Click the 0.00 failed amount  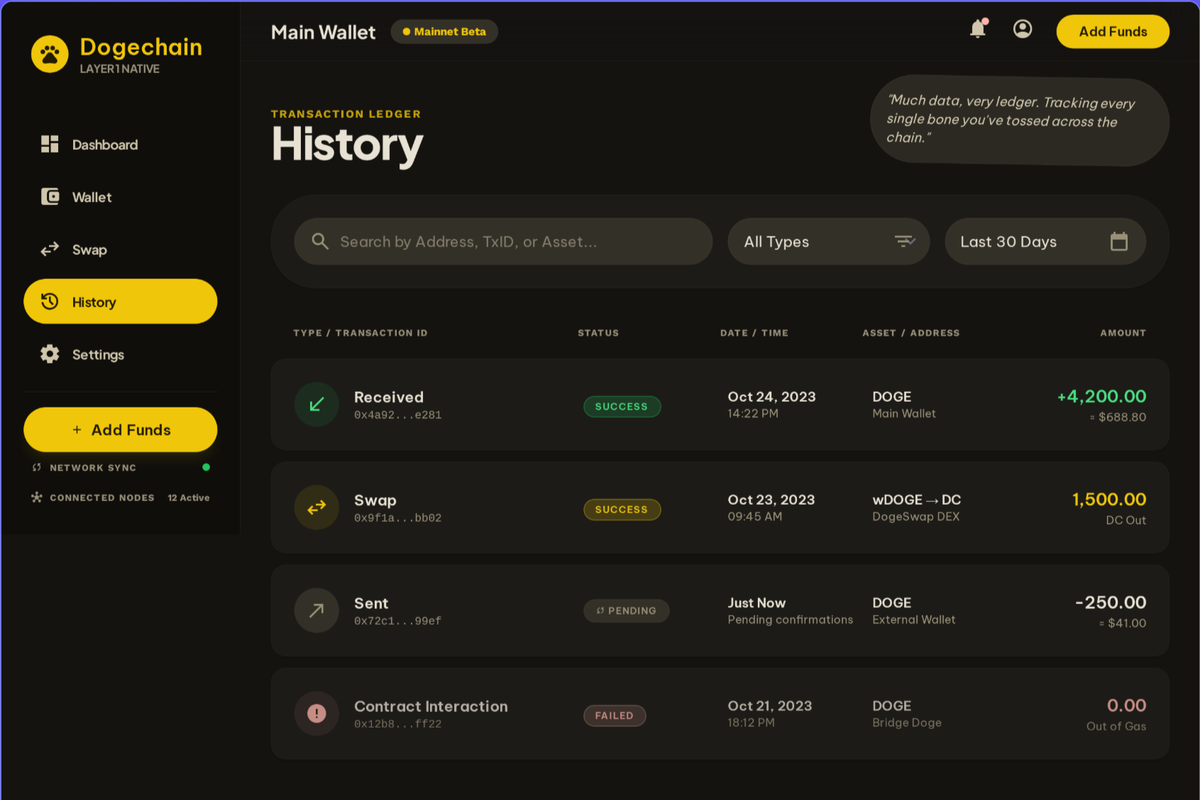click(1127, 705)
